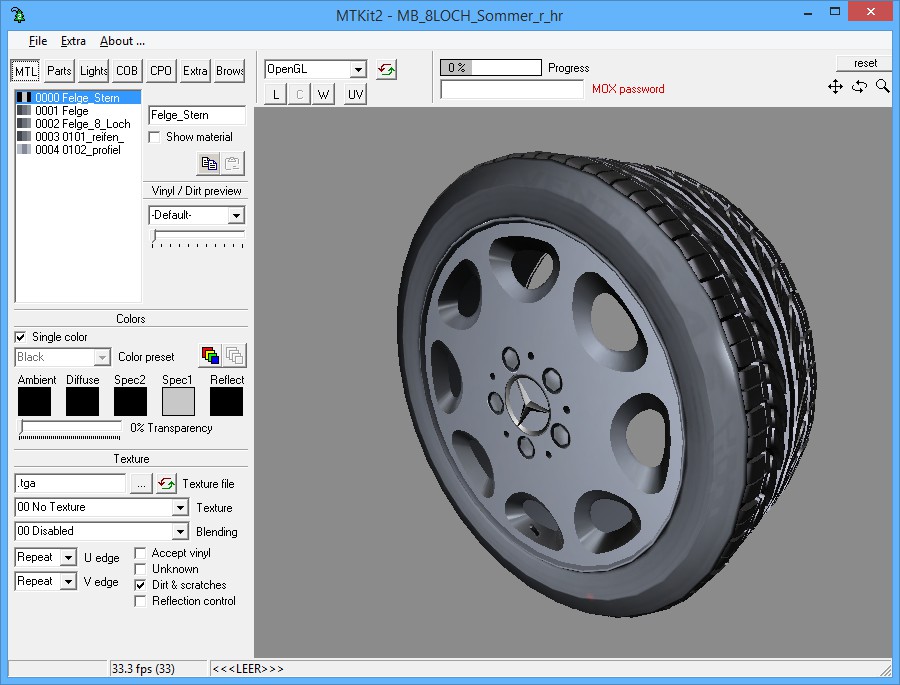This screenshot has height=685, width=900.
Task: Select the zoom magnifier icon
Action: click(883, 86)
